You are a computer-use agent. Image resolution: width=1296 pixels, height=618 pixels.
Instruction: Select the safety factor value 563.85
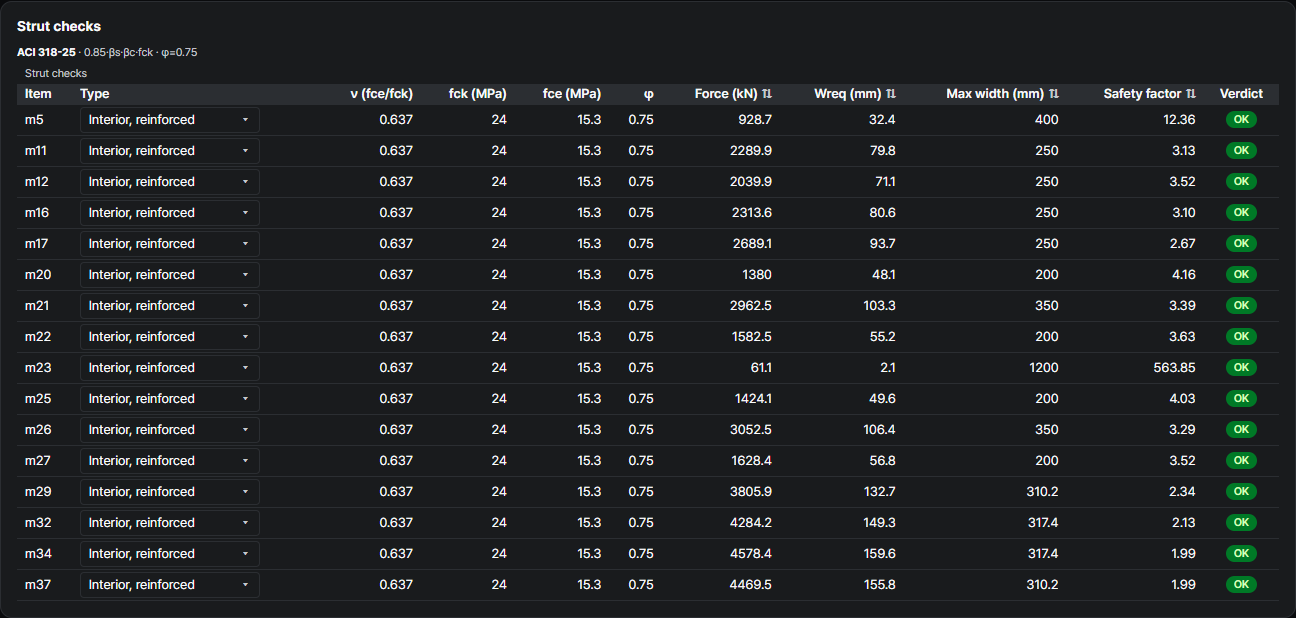(1174, 368)
